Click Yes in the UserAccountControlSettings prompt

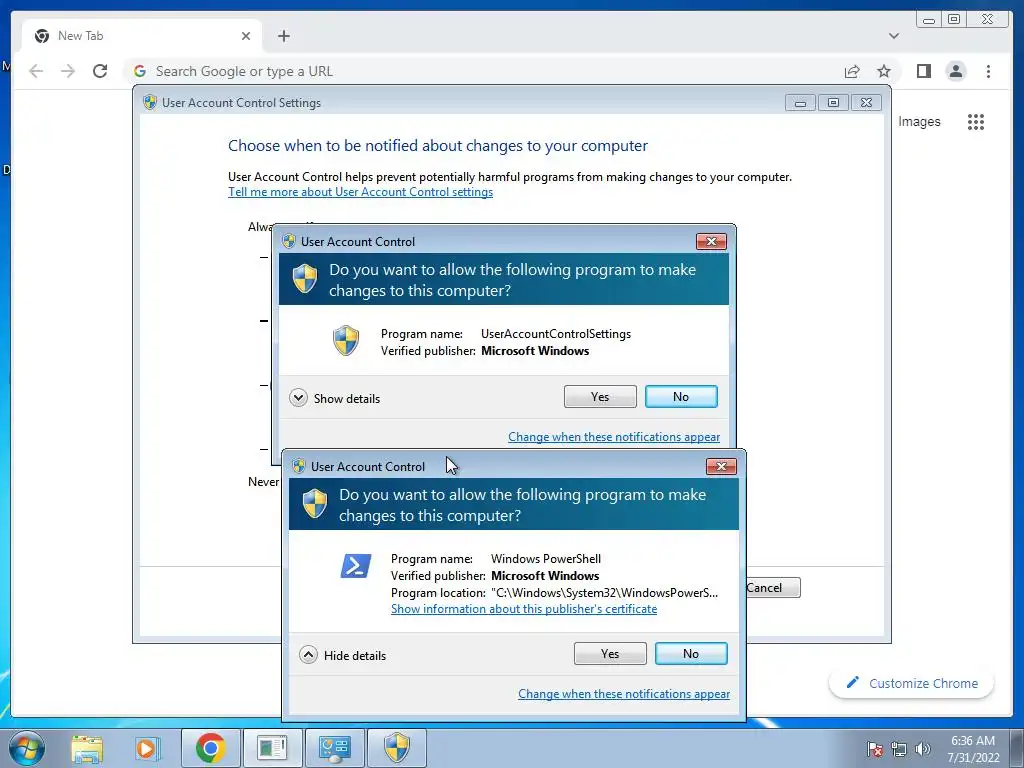pyautogui.click(x=600, y=396)
